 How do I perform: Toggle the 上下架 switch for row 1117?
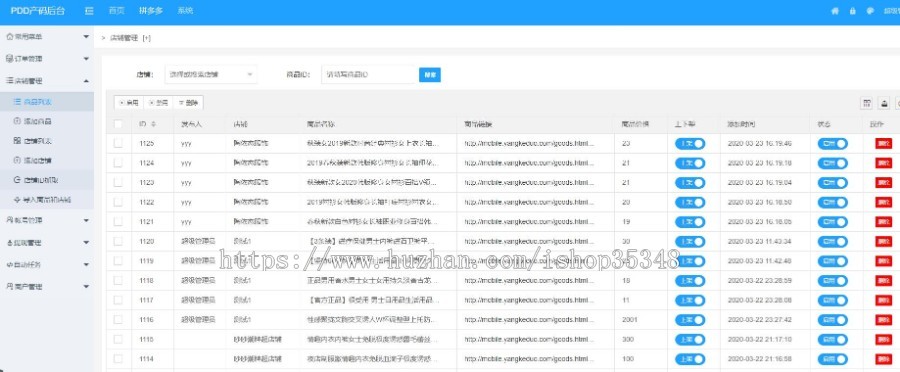(x=690, y=300)
